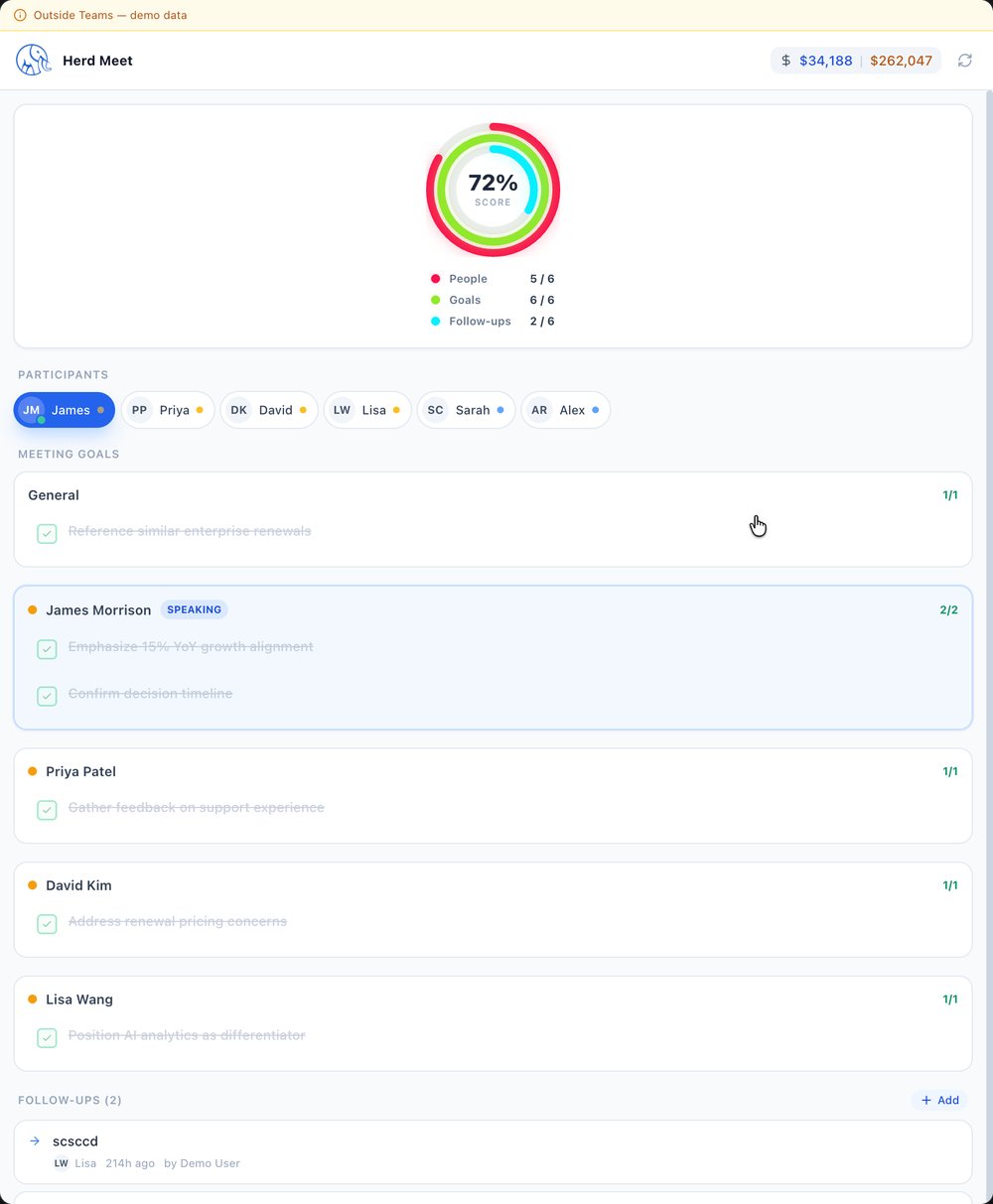This screenshot has height=1204, width=993.
Task: Click the LW avatar in scsccd follow-up
Action: (x=62, y=1163)
